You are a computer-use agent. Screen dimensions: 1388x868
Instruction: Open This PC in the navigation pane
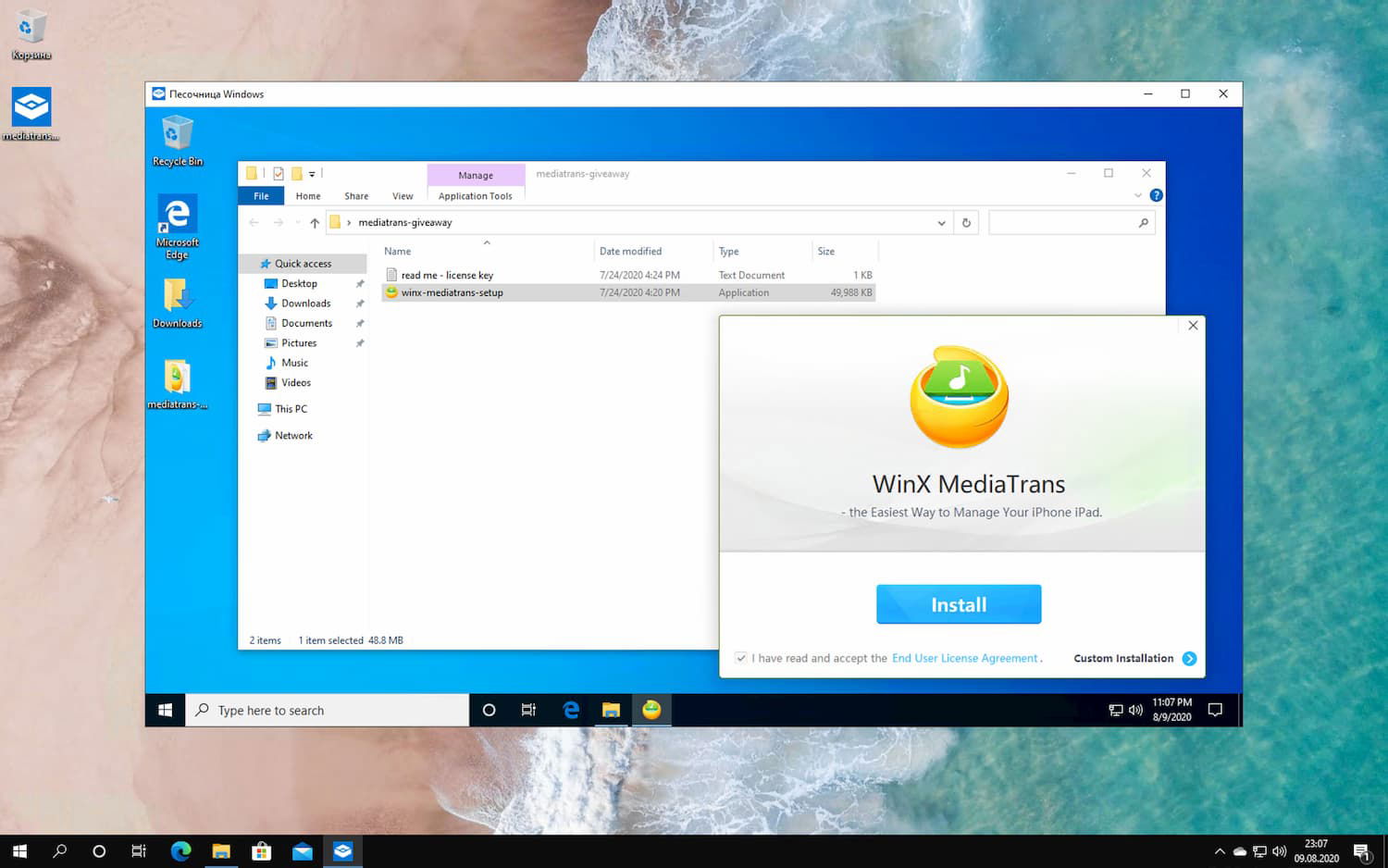pyautogui.click(x=291, y=409)
